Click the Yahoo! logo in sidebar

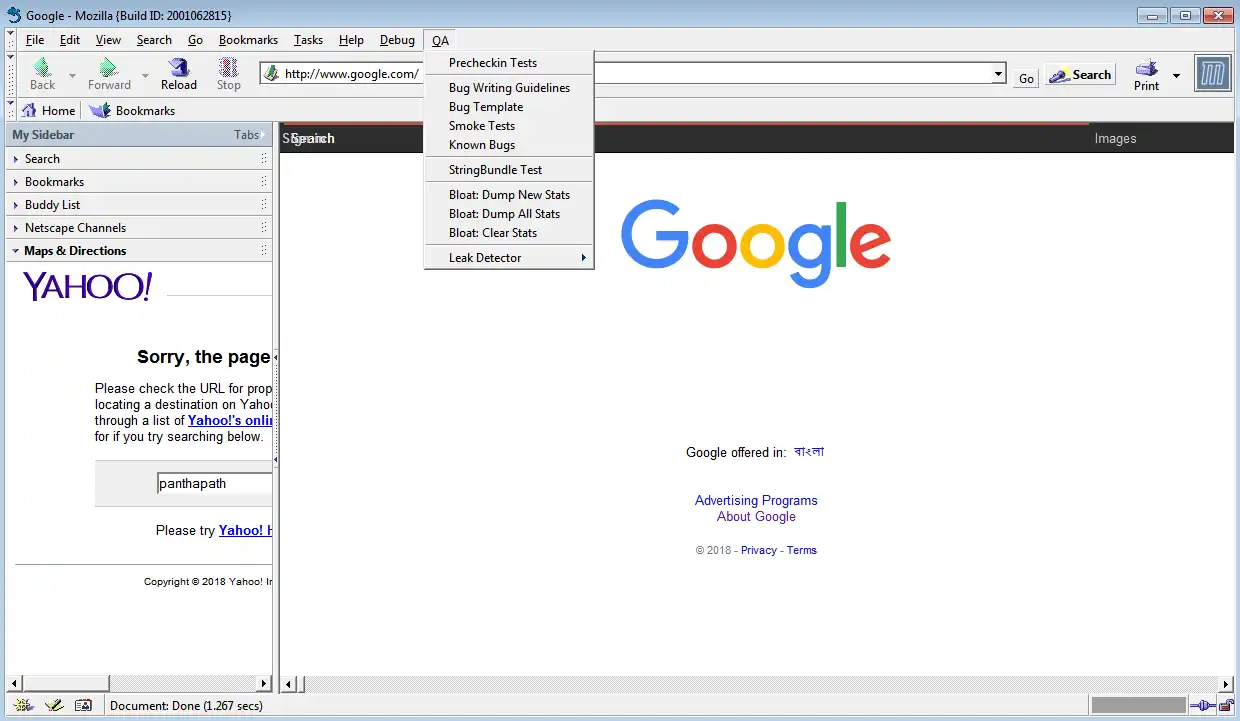click(x=88, y=287)
